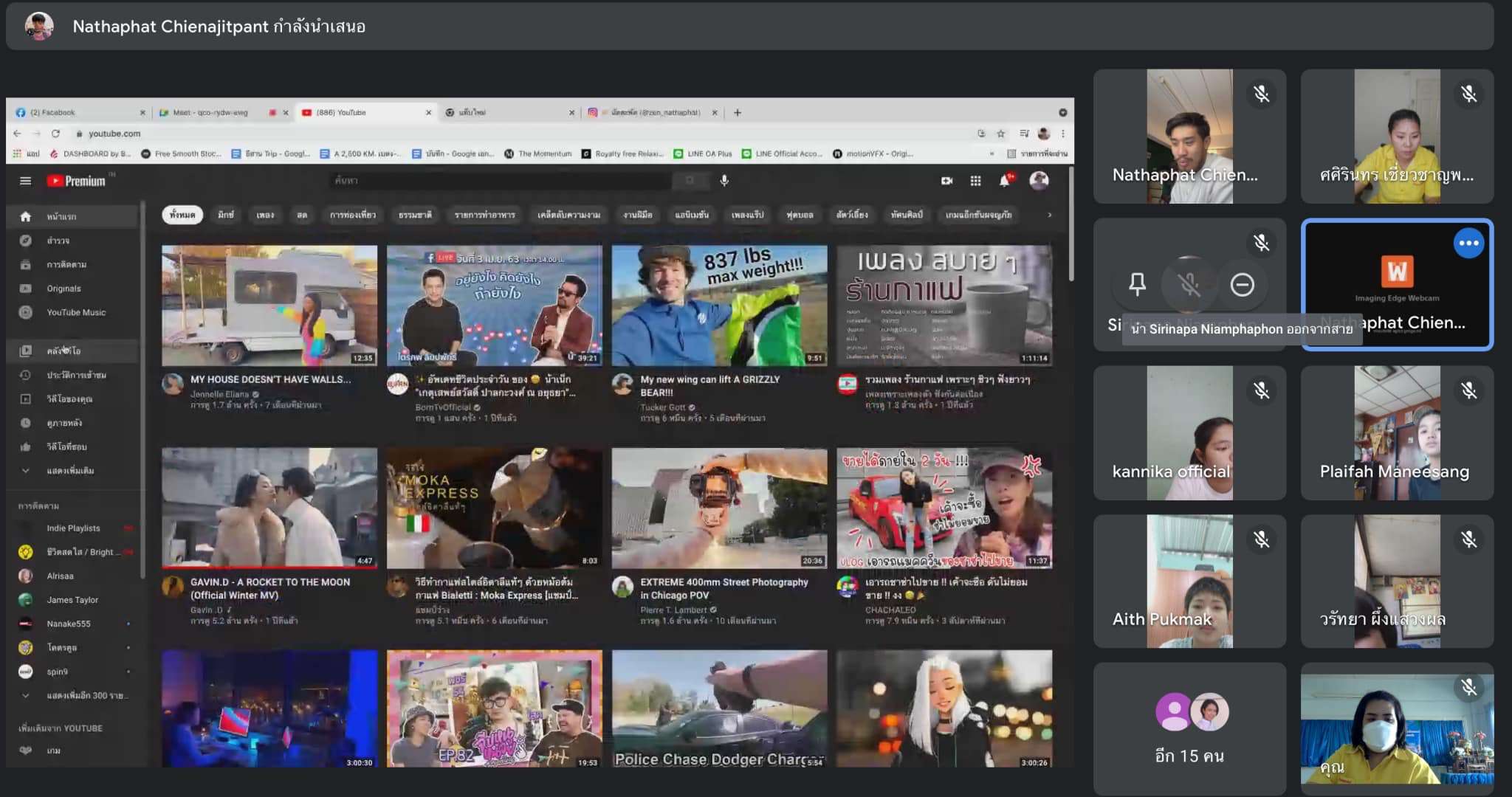Click the YouTube hamburger menu icon

pos(26,181)
